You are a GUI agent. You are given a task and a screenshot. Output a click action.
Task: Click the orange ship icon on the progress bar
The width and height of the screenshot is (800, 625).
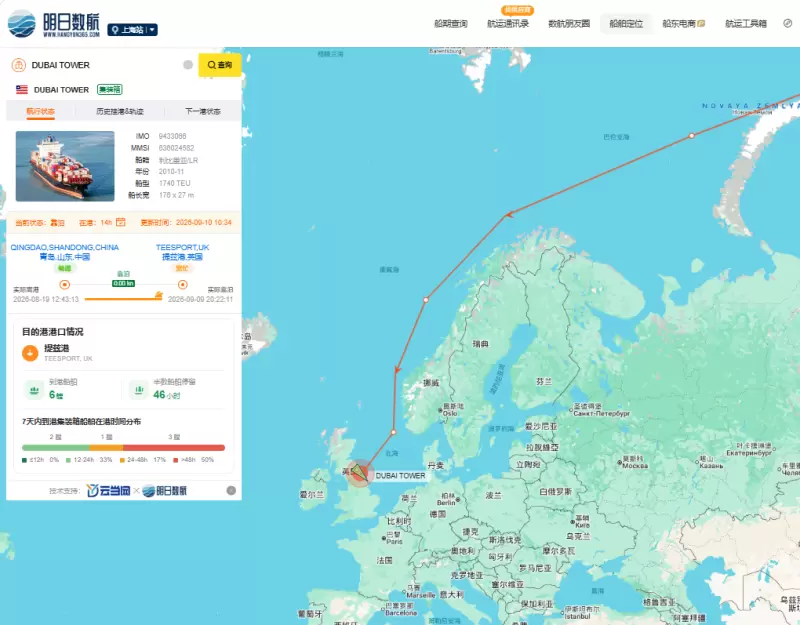coord(159,295)
